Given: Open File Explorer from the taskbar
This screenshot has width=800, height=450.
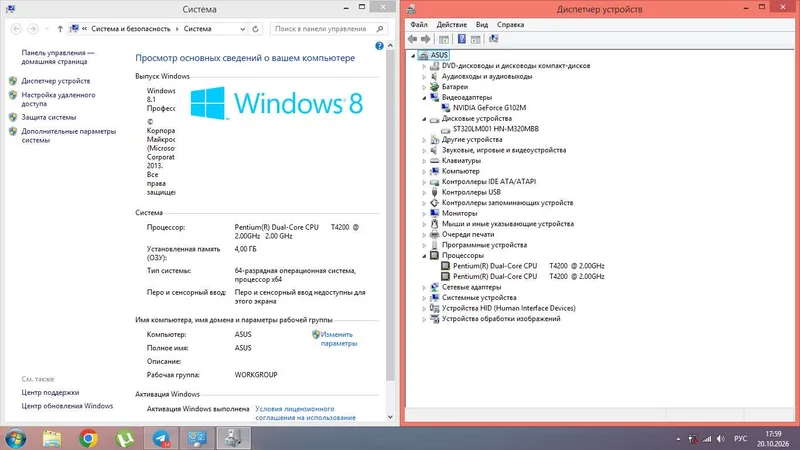Looking at the screenshot, I should coord(52,438).
